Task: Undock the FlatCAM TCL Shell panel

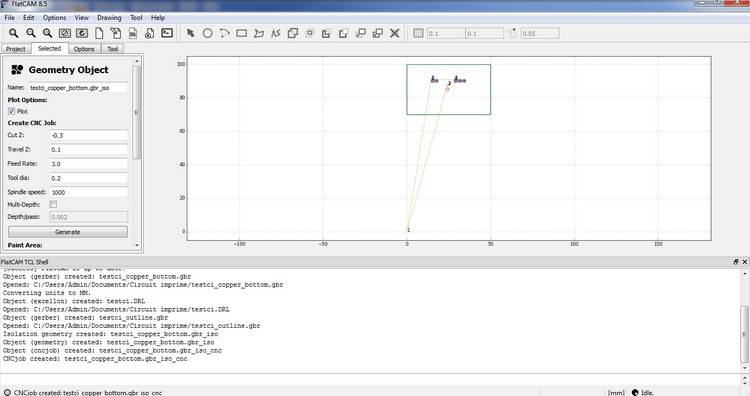Action: pos(736,262)
